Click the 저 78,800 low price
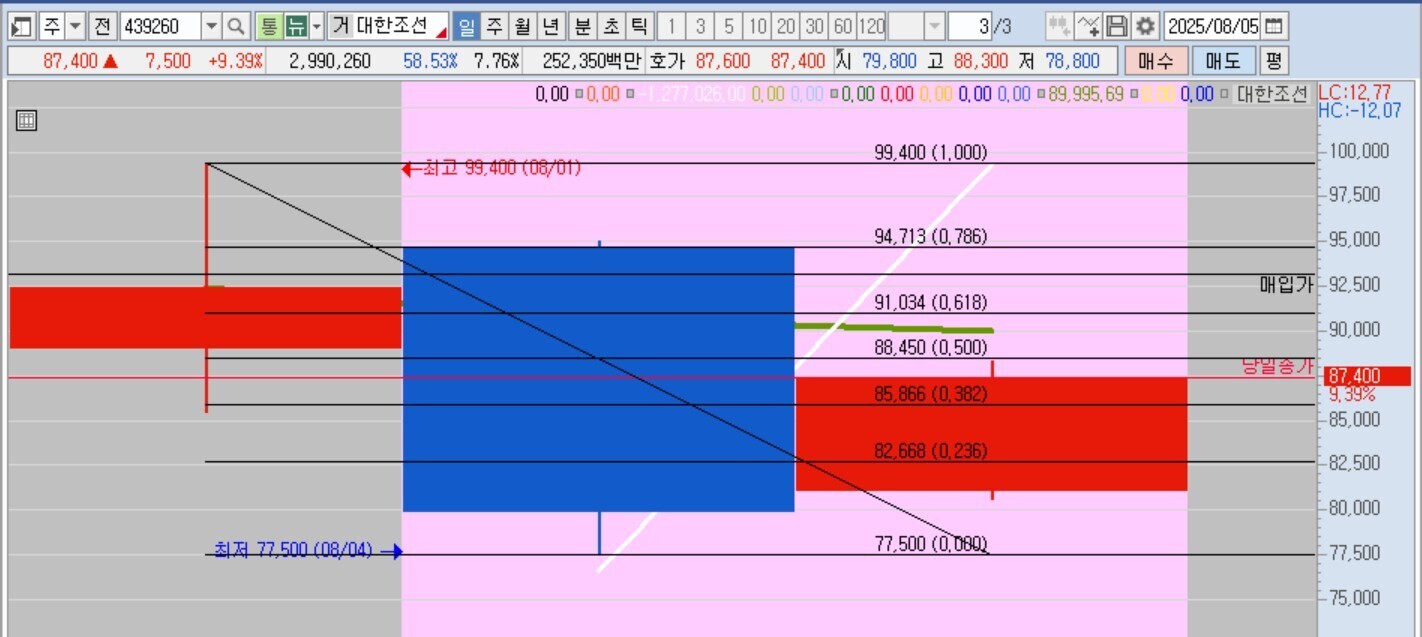The height and width of the screenshot is (637, 1422). point(1059,61)
